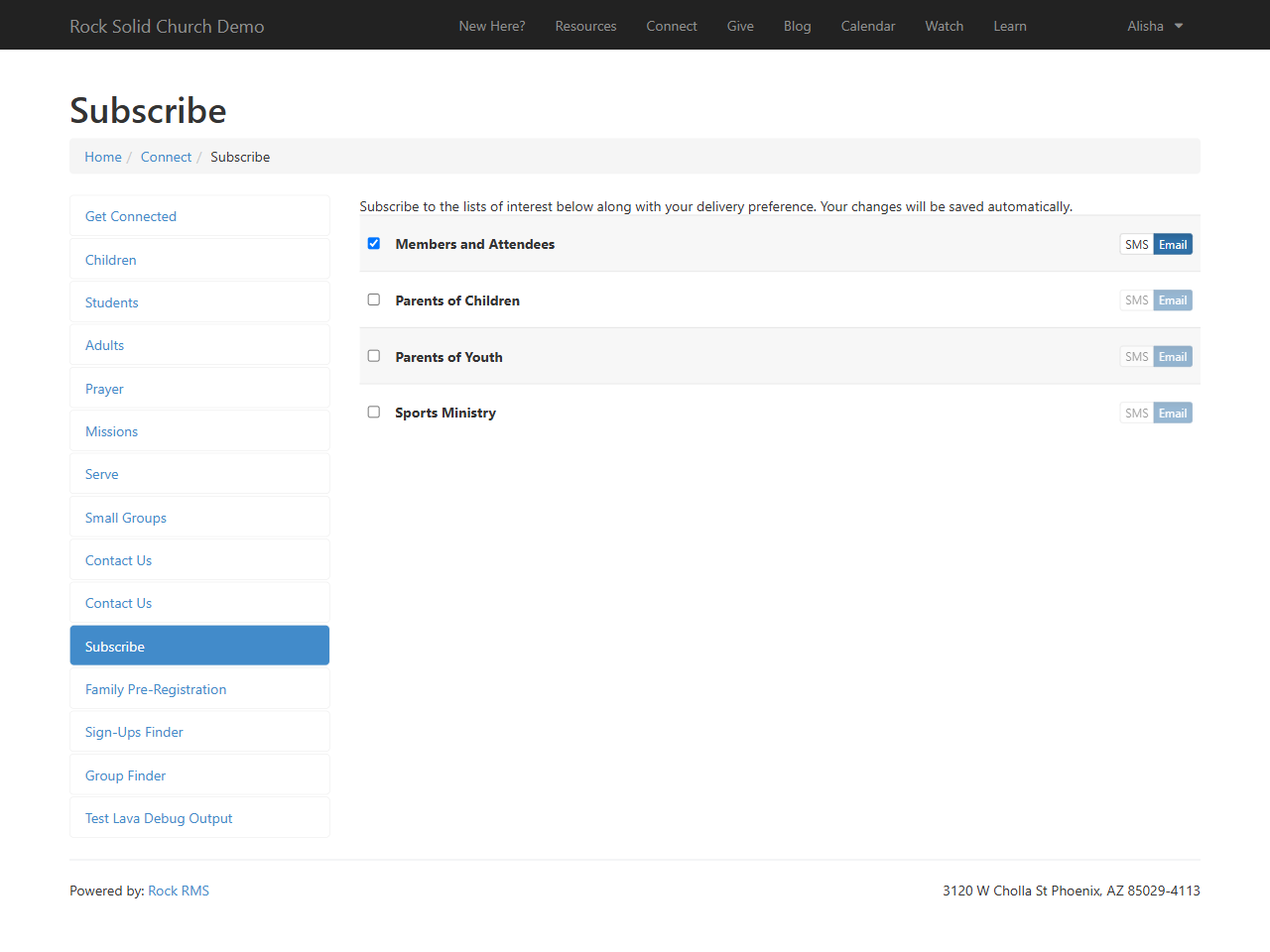Viewport: 1270px width, 952px height.
Task: Choose SMS for Parents of Children
Action: 1137,300
